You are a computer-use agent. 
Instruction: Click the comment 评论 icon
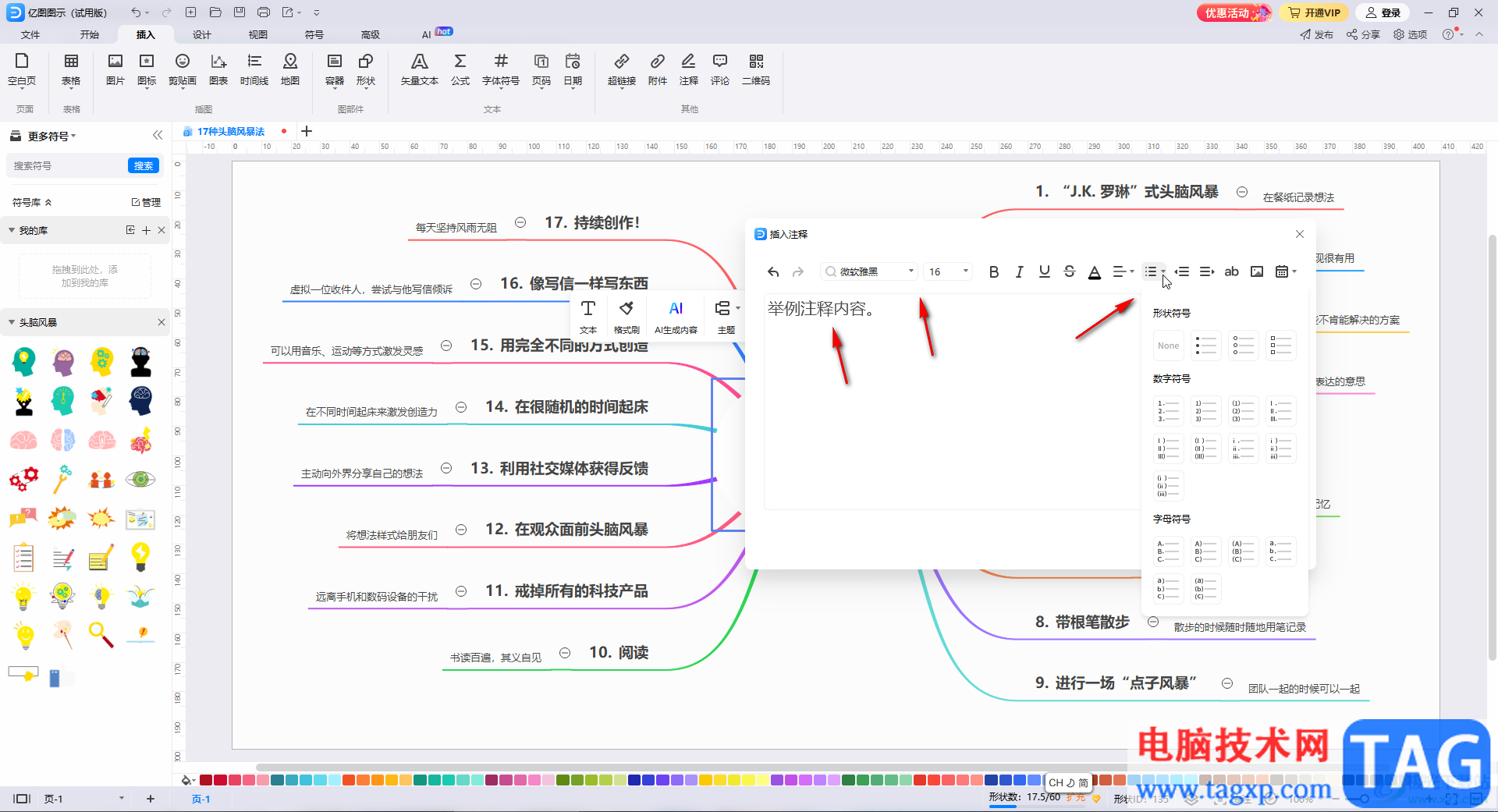tap(720, 69)
